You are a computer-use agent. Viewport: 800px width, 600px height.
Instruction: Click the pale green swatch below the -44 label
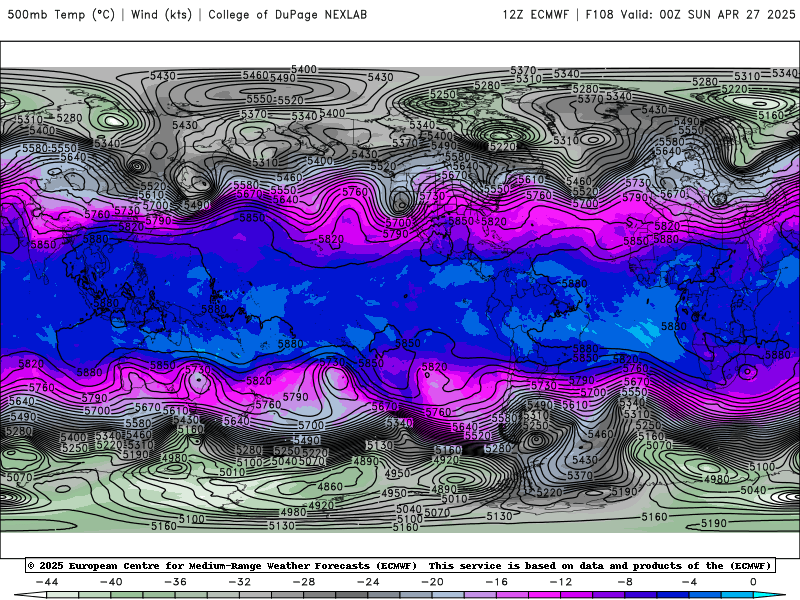(x=63, y=596)
